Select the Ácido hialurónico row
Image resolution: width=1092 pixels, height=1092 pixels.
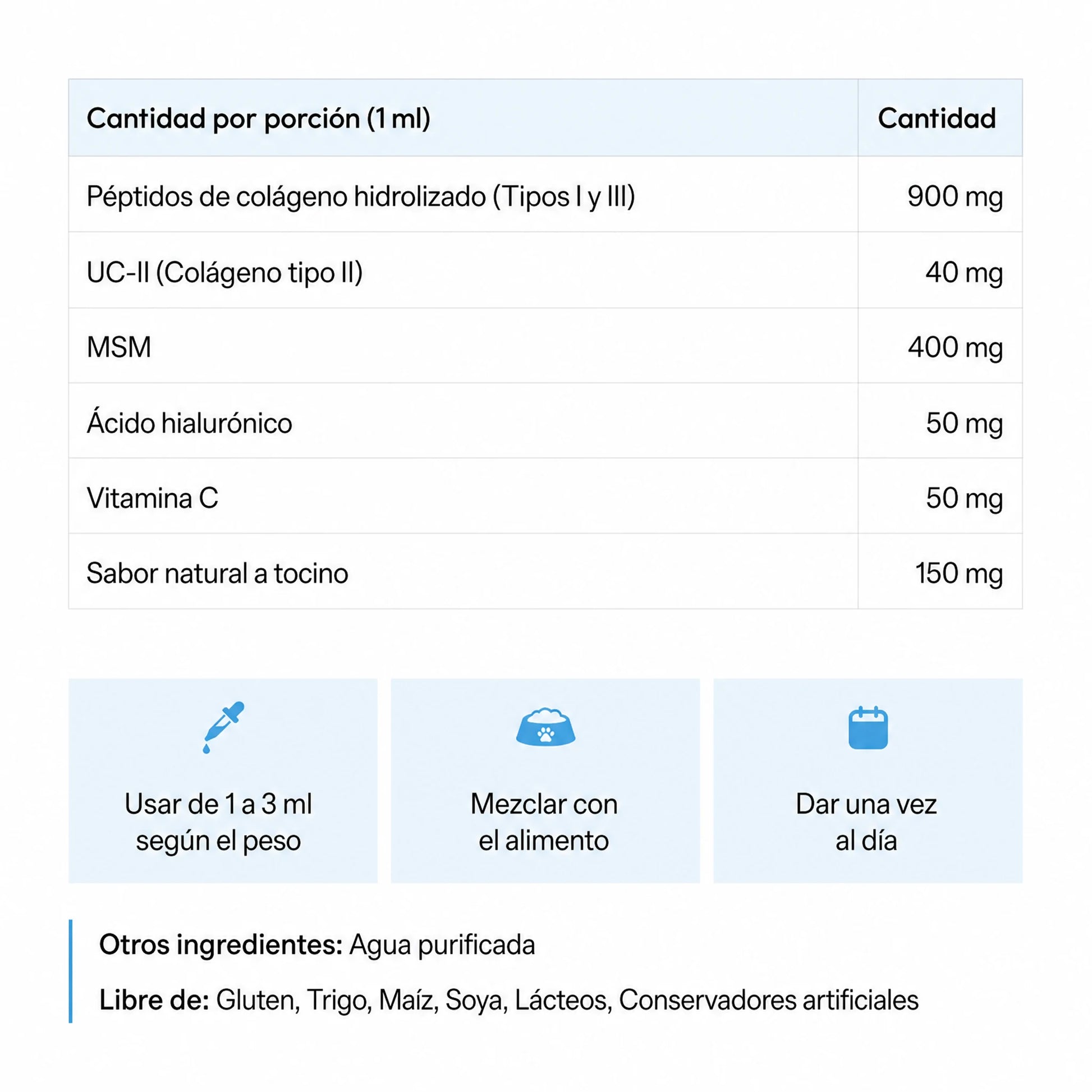[x=545, y=420]
